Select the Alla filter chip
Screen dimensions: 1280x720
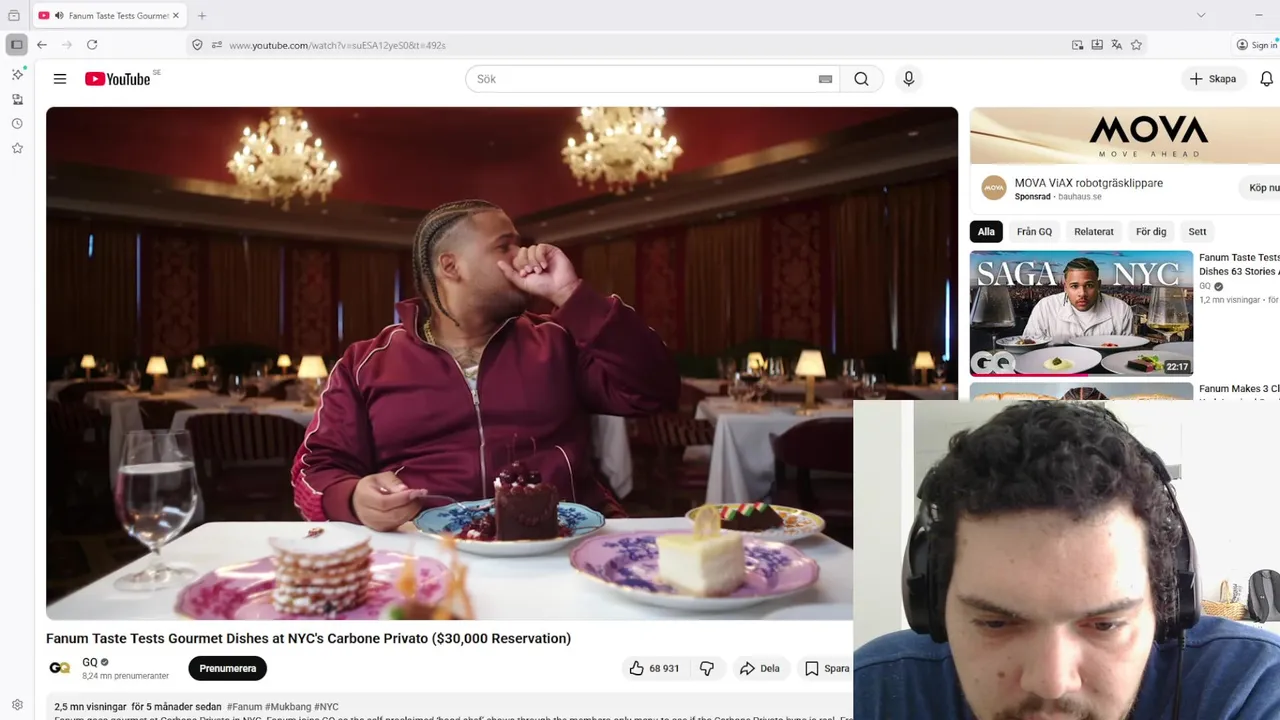986,231
